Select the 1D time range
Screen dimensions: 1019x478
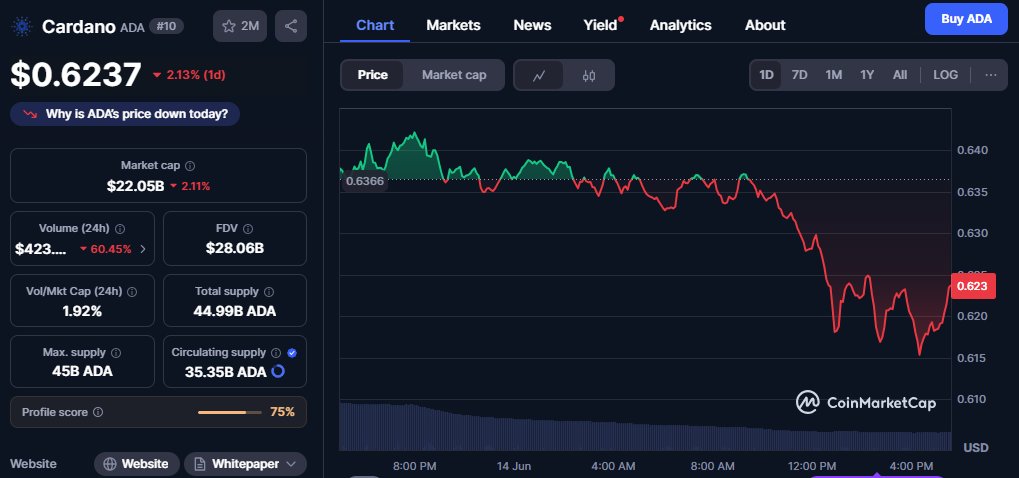766,75
